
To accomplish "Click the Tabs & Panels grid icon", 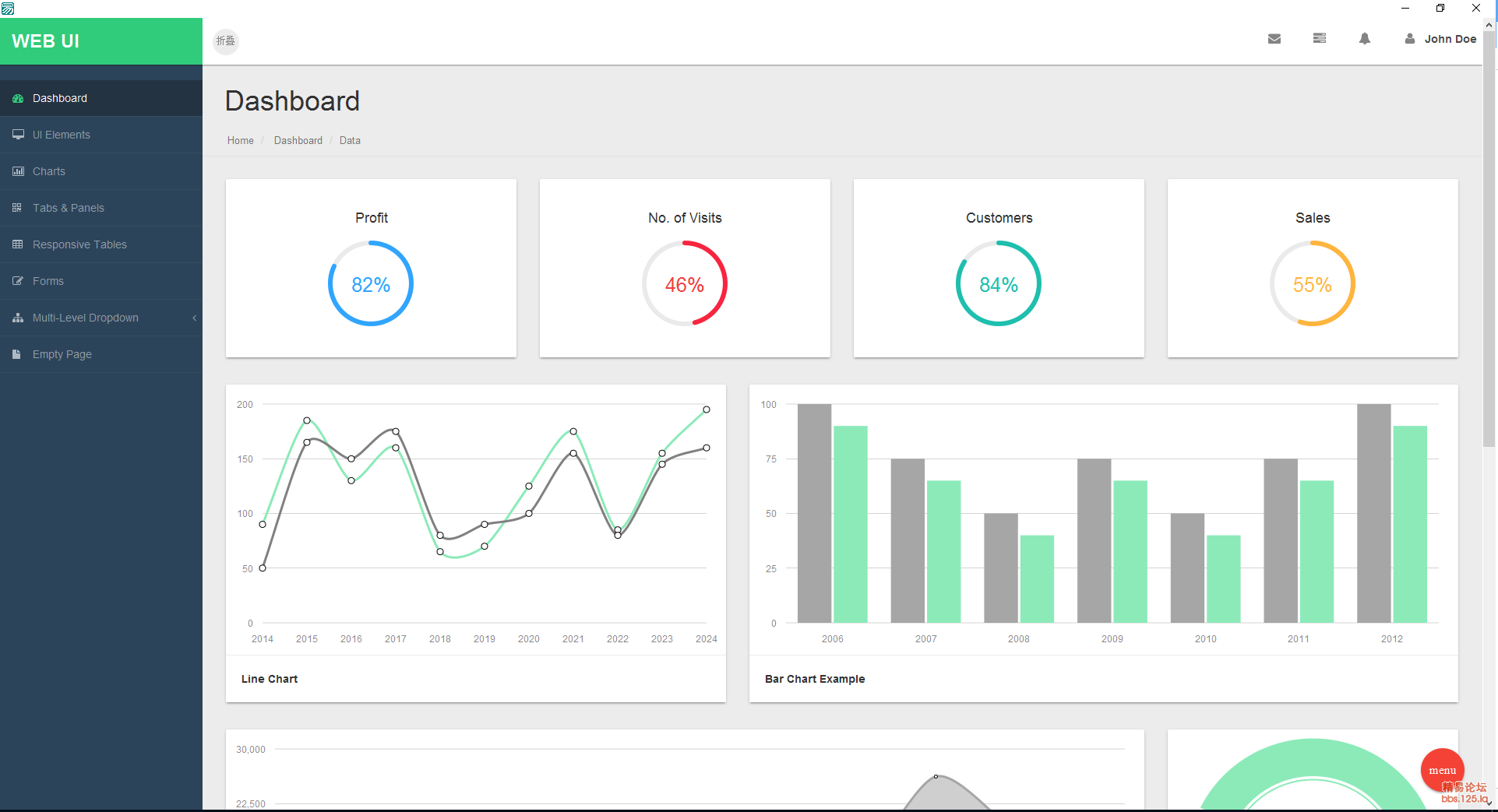I will click(x=17, y=208).
